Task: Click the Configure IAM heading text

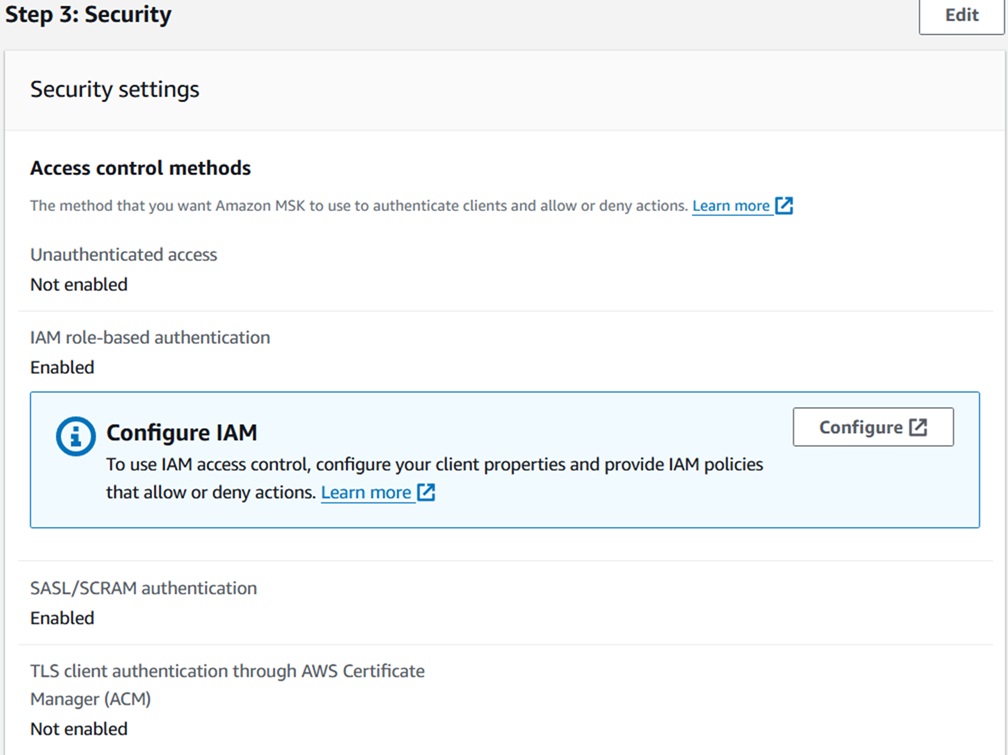Action: click(x=181, y=433)
